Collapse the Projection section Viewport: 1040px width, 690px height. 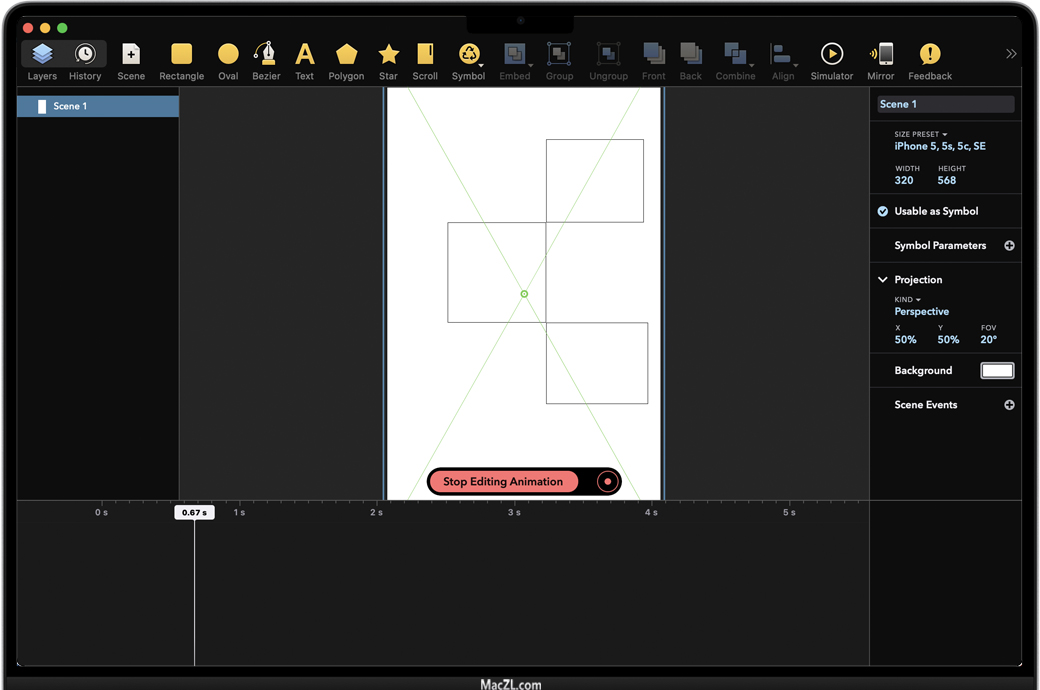pyautogui.click(x=883, y=280)
